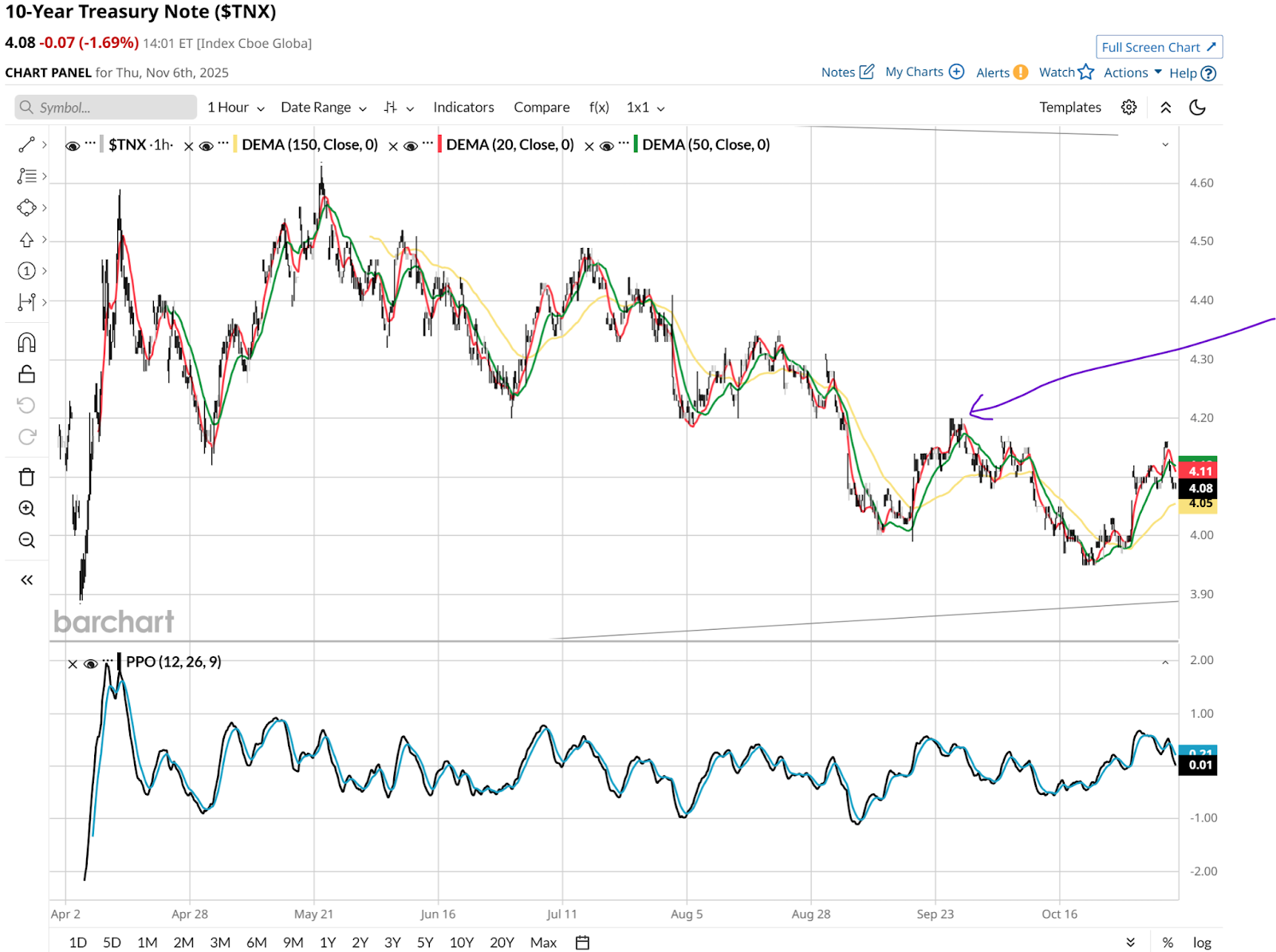Image resolution: width=1276 pixels, height=952 pixels.
Task: Click the trash delete drawings icon
Action: 26,477
